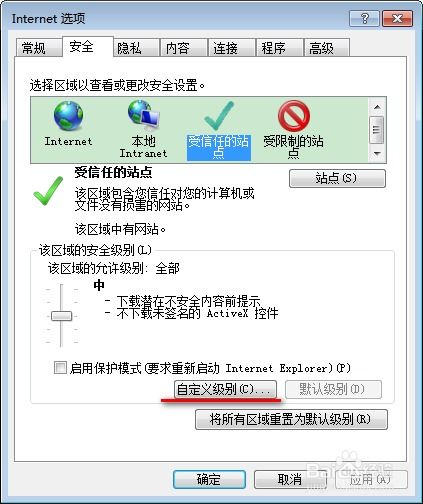Select the 受信任的站点 green checkmark zone
423x504 pixels.
pos(219,130)
